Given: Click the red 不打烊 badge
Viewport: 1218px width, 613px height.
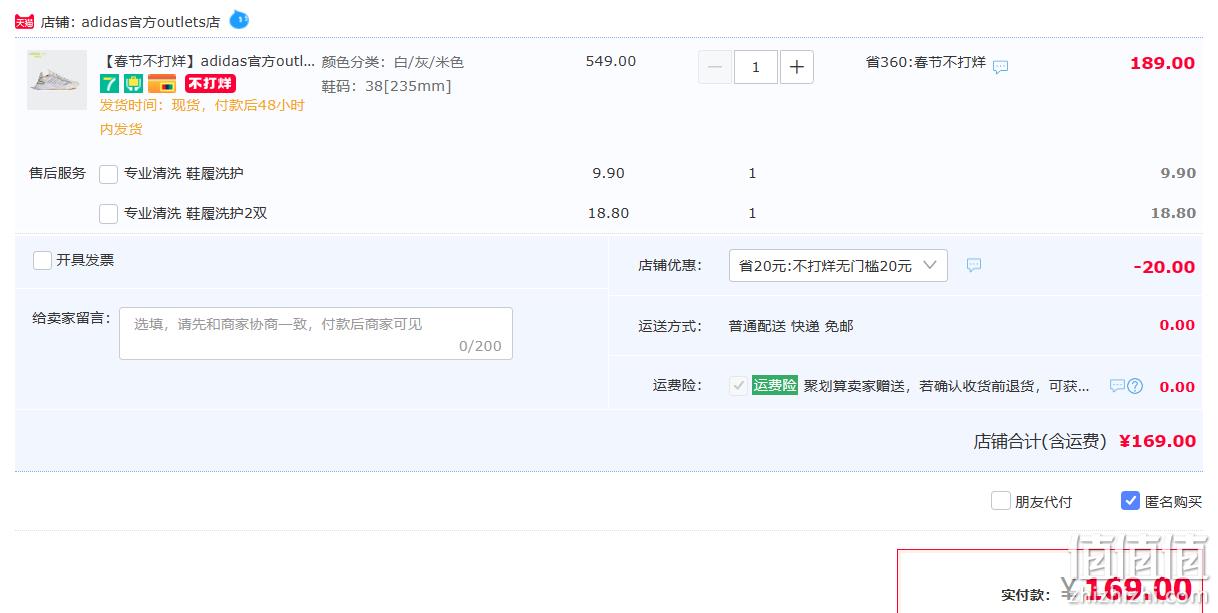Looking at the screenshot, I should [x=210, y=84].
